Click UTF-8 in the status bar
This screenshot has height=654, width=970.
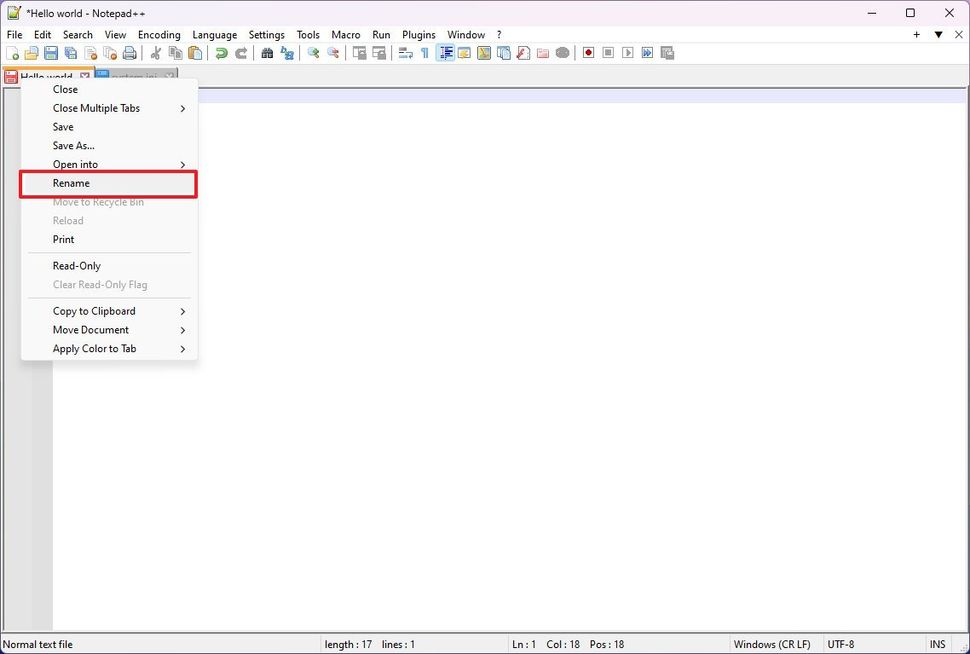pos(840,644)
